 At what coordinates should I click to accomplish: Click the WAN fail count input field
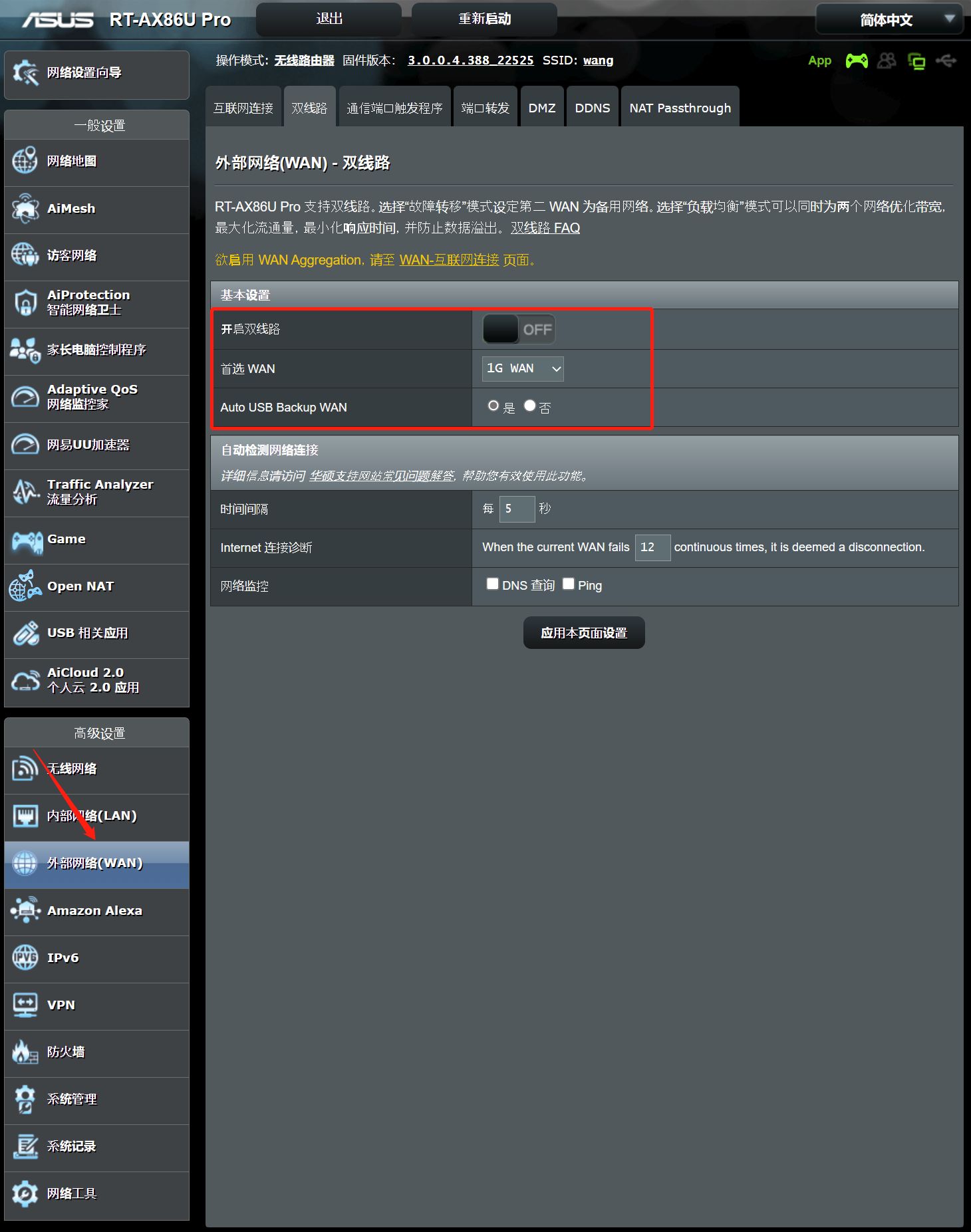pos(652,547)
